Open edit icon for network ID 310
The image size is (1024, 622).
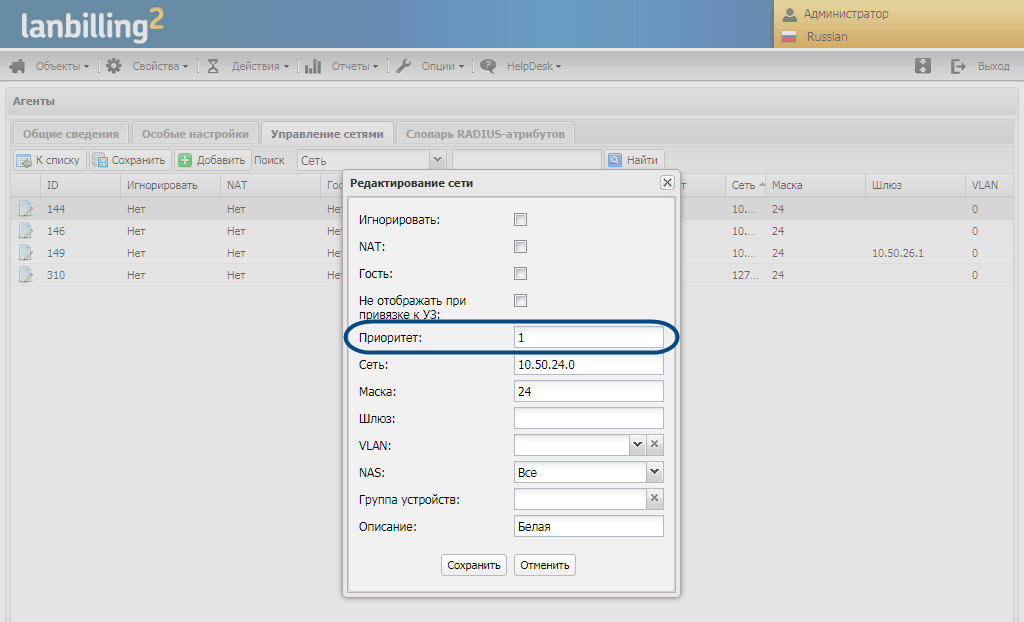pyautogui.click(x=25, y=275)
